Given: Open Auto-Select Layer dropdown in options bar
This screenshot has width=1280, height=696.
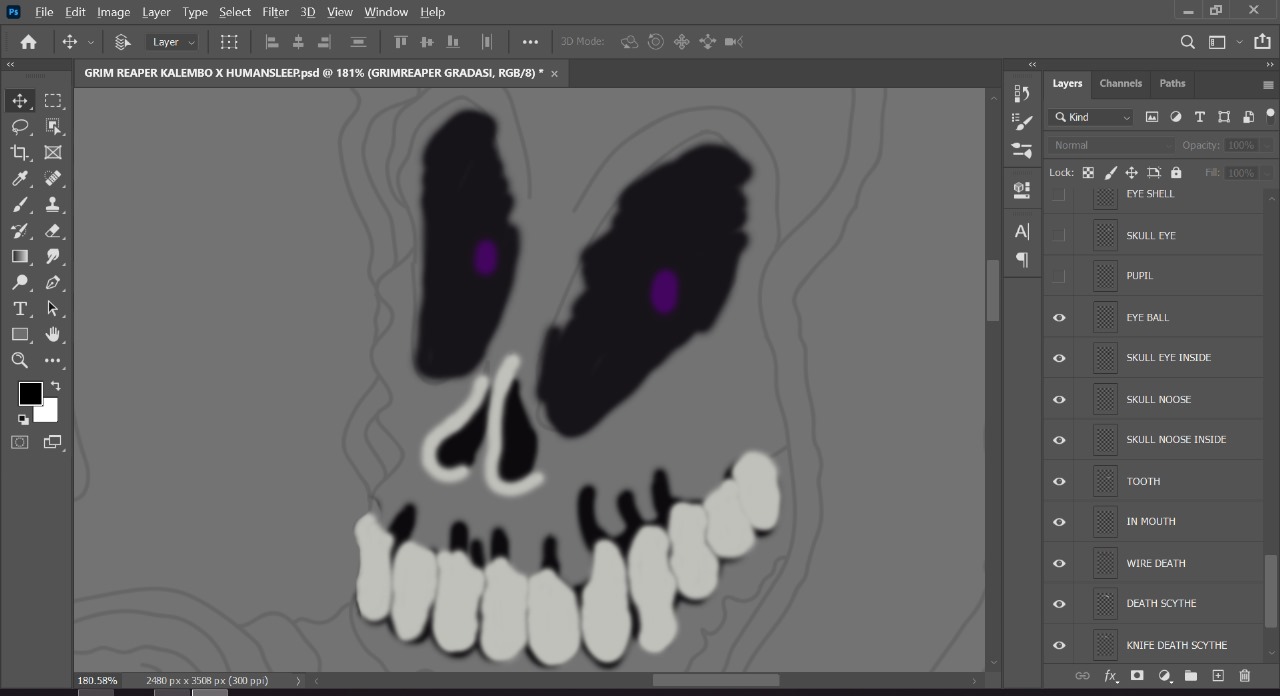Looking at the screenshot, I should coord(174,42).
